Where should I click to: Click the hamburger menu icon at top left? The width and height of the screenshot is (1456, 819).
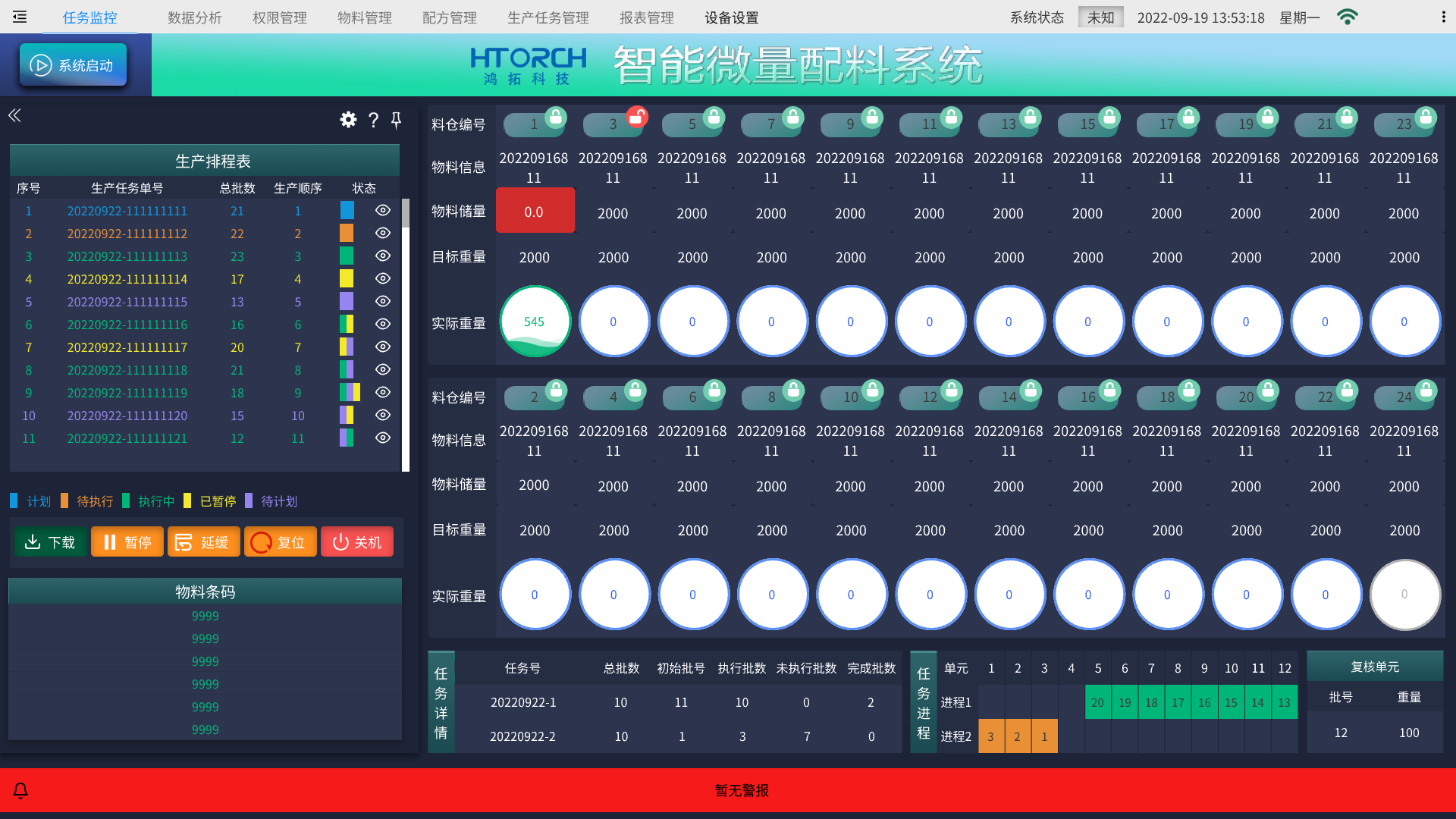click(20, 17)
